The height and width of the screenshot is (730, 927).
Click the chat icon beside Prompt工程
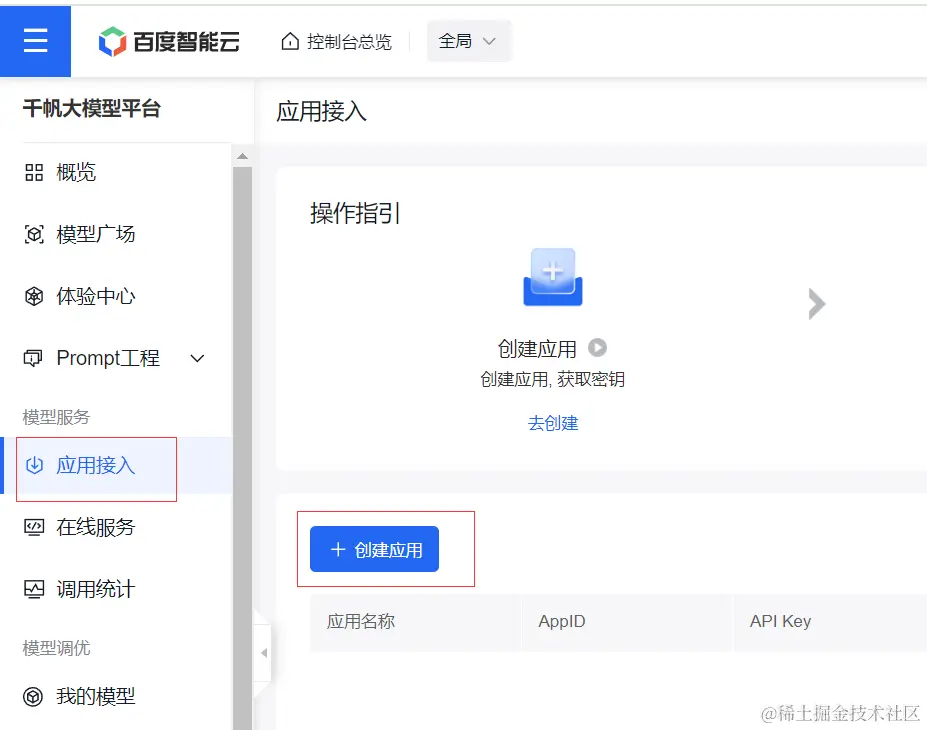[33, 358]
